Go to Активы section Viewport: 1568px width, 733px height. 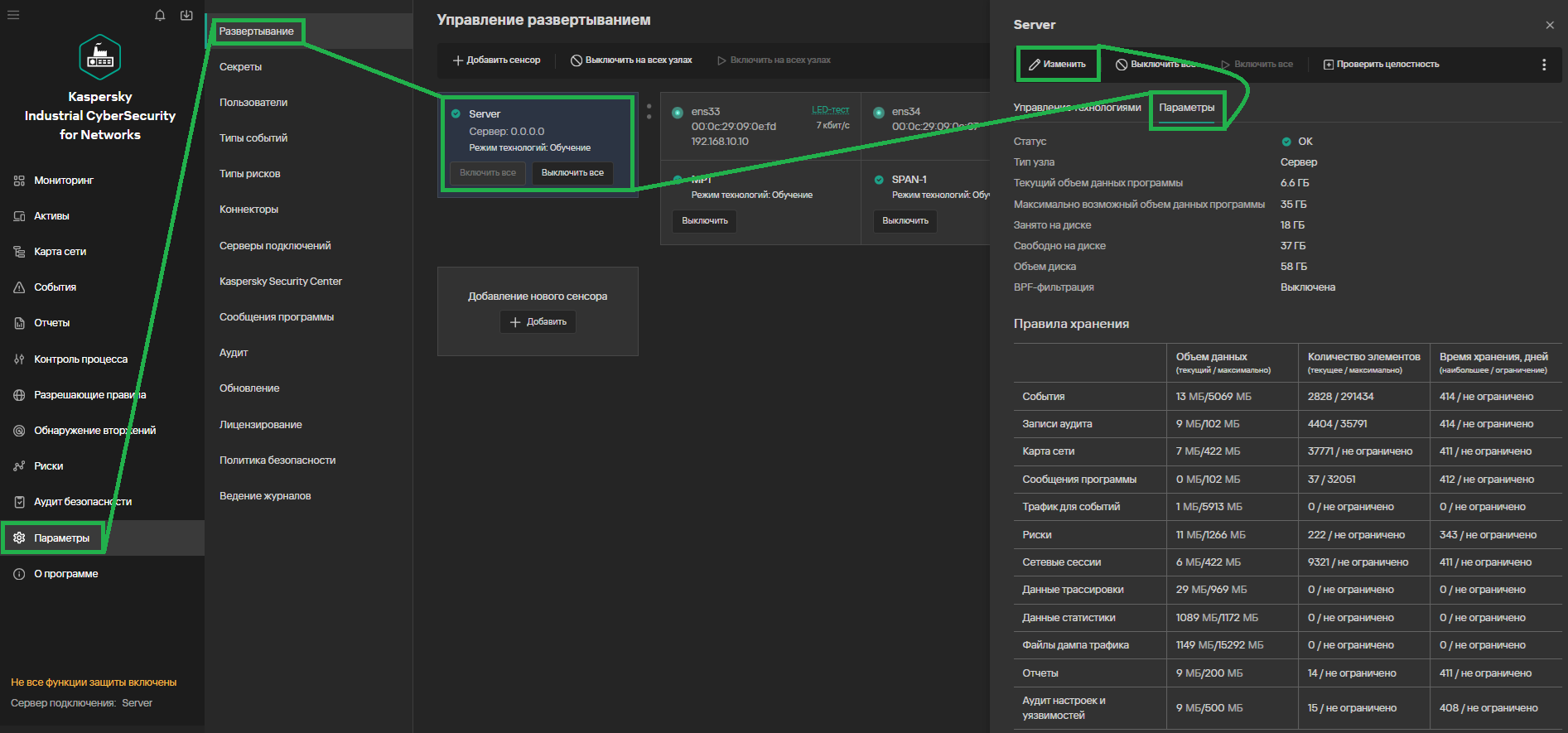[51, 215]
